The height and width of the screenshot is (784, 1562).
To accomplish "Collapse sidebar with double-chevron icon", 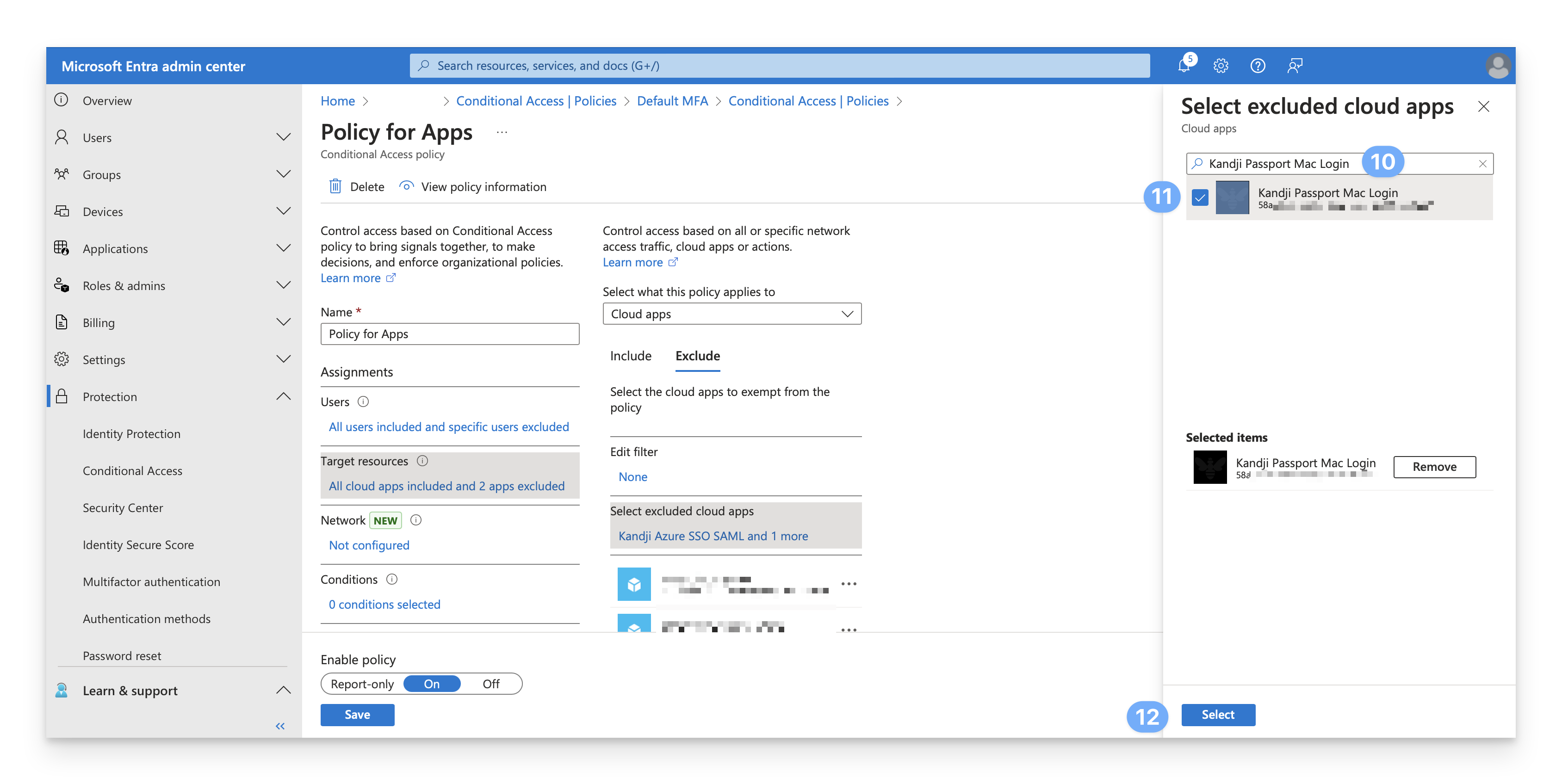I will point(280,726).
